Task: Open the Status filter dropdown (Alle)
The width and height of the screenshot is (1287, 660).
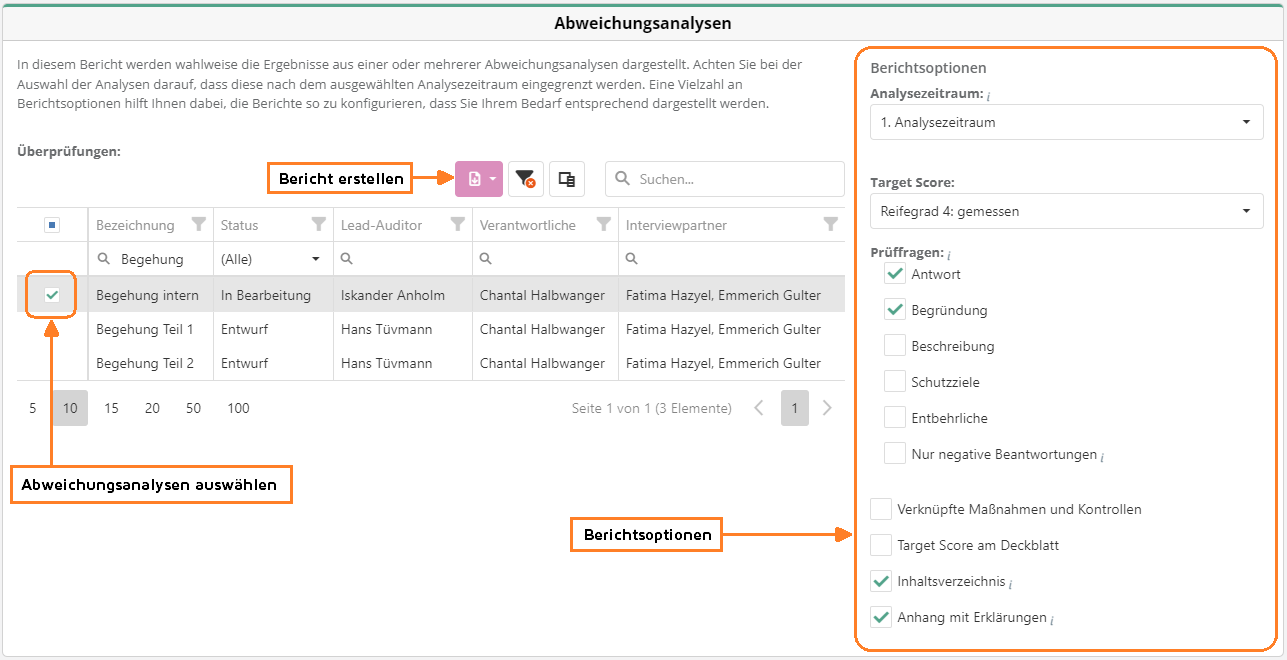Action: point(272,259)
